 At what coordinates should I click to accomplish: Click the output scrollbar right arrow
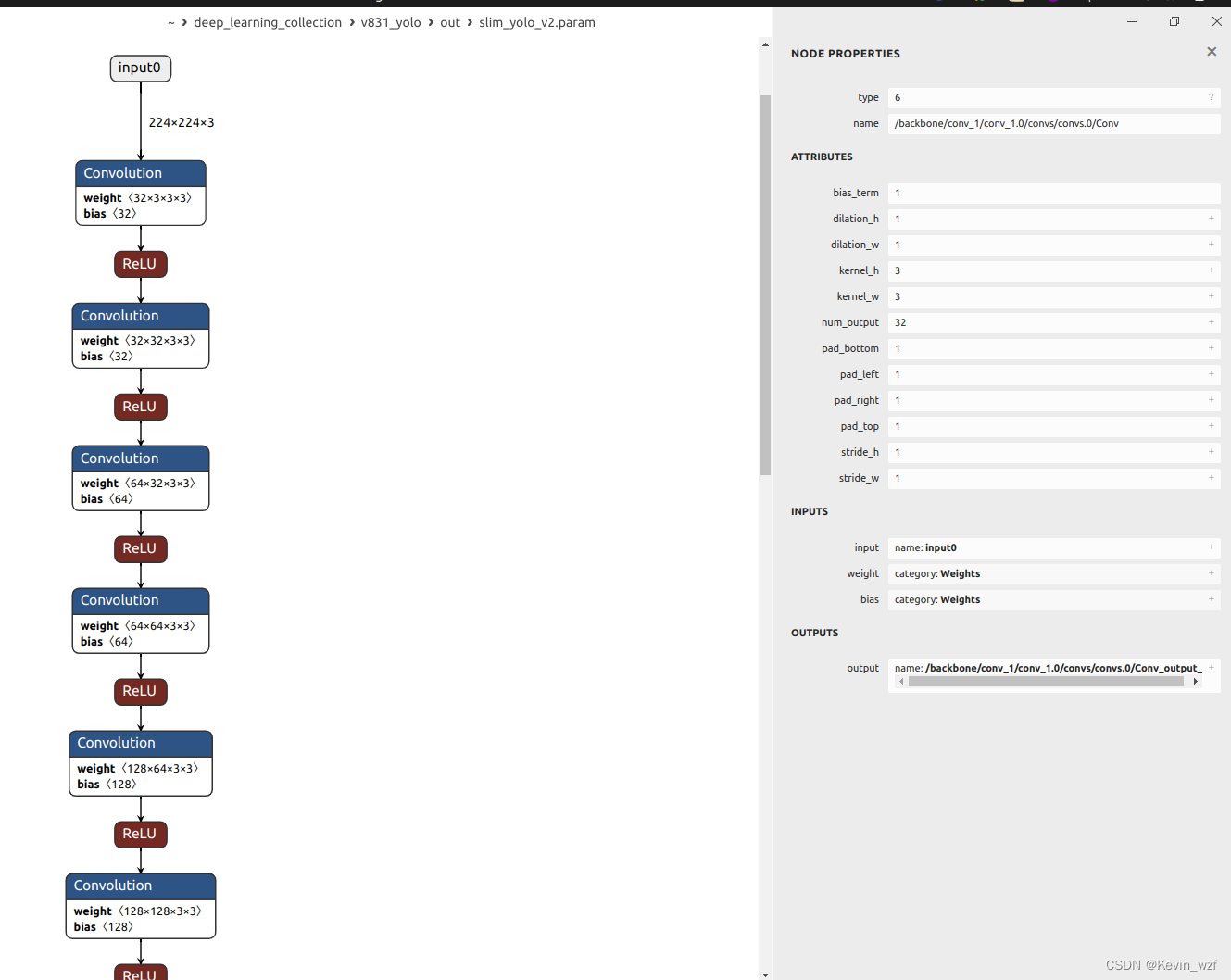[x=1196, y=682]
